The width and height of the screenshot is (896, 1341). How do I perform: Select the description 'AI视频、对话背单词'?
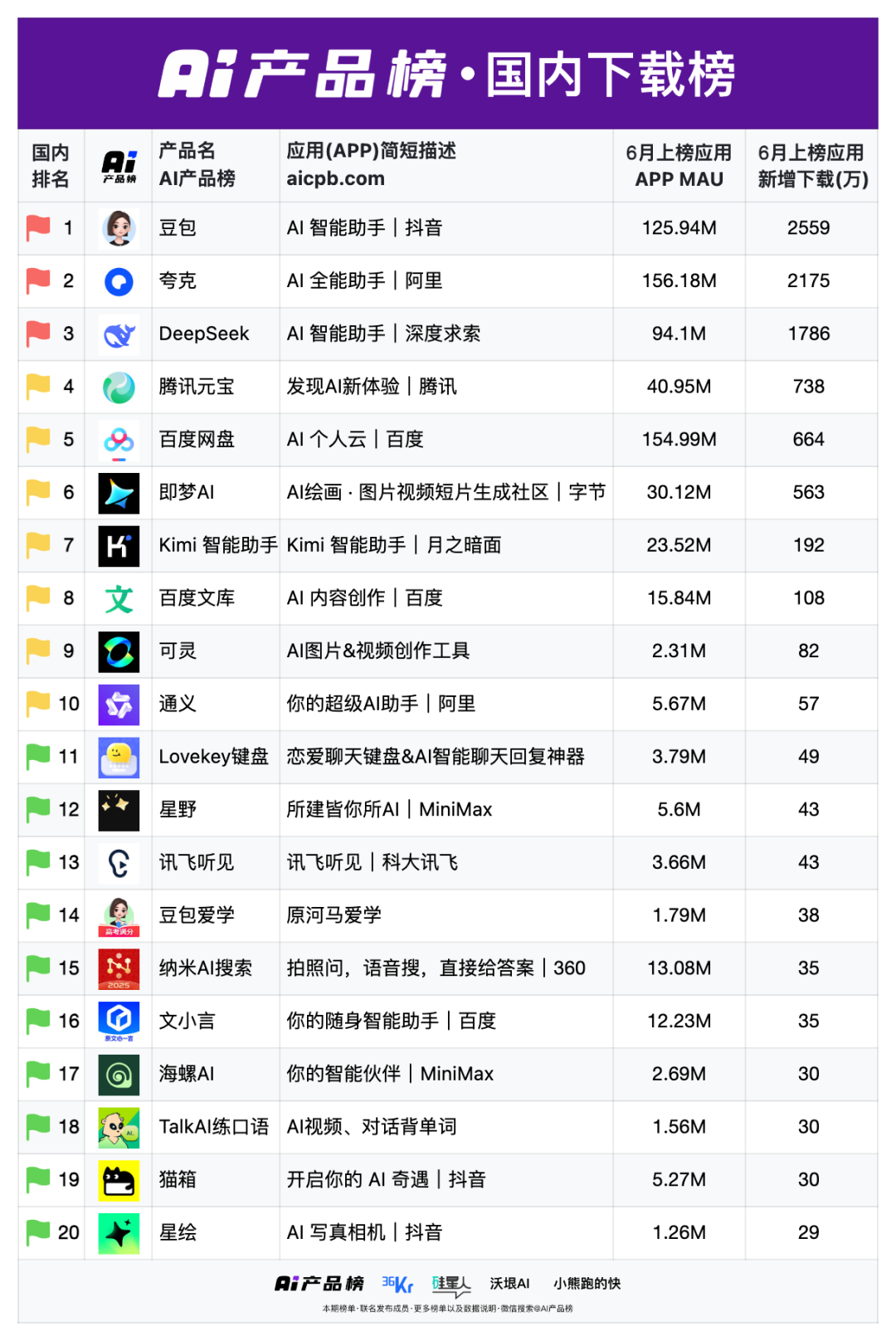coord(372,1127)
